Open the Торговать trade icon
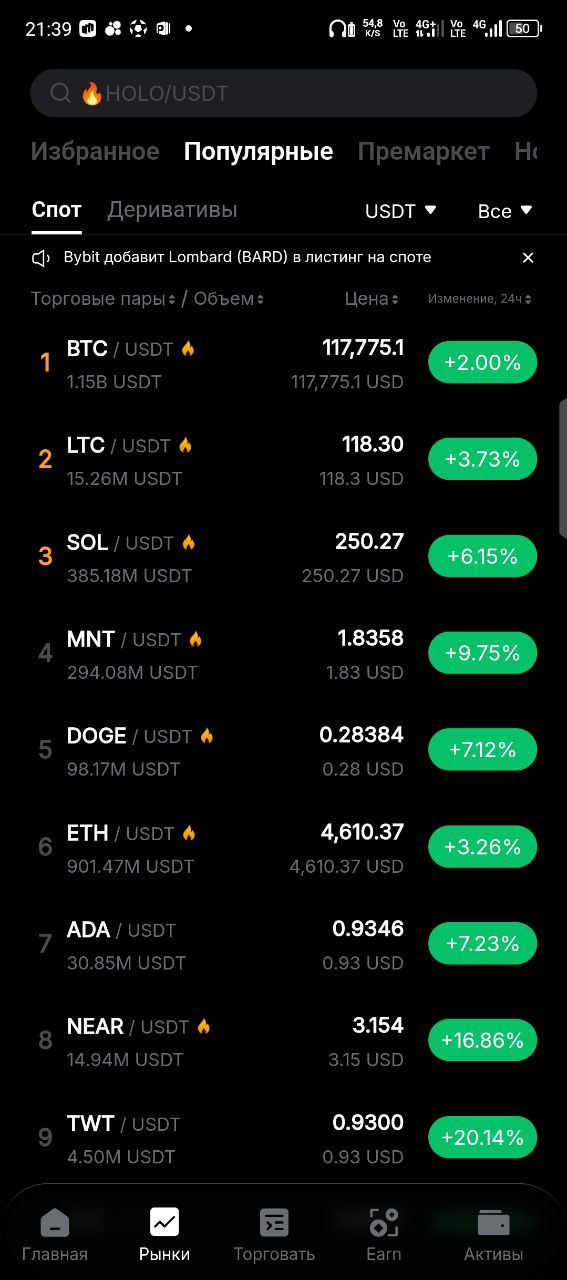This screenshot has width=567, height=1280. [274, 1222]
